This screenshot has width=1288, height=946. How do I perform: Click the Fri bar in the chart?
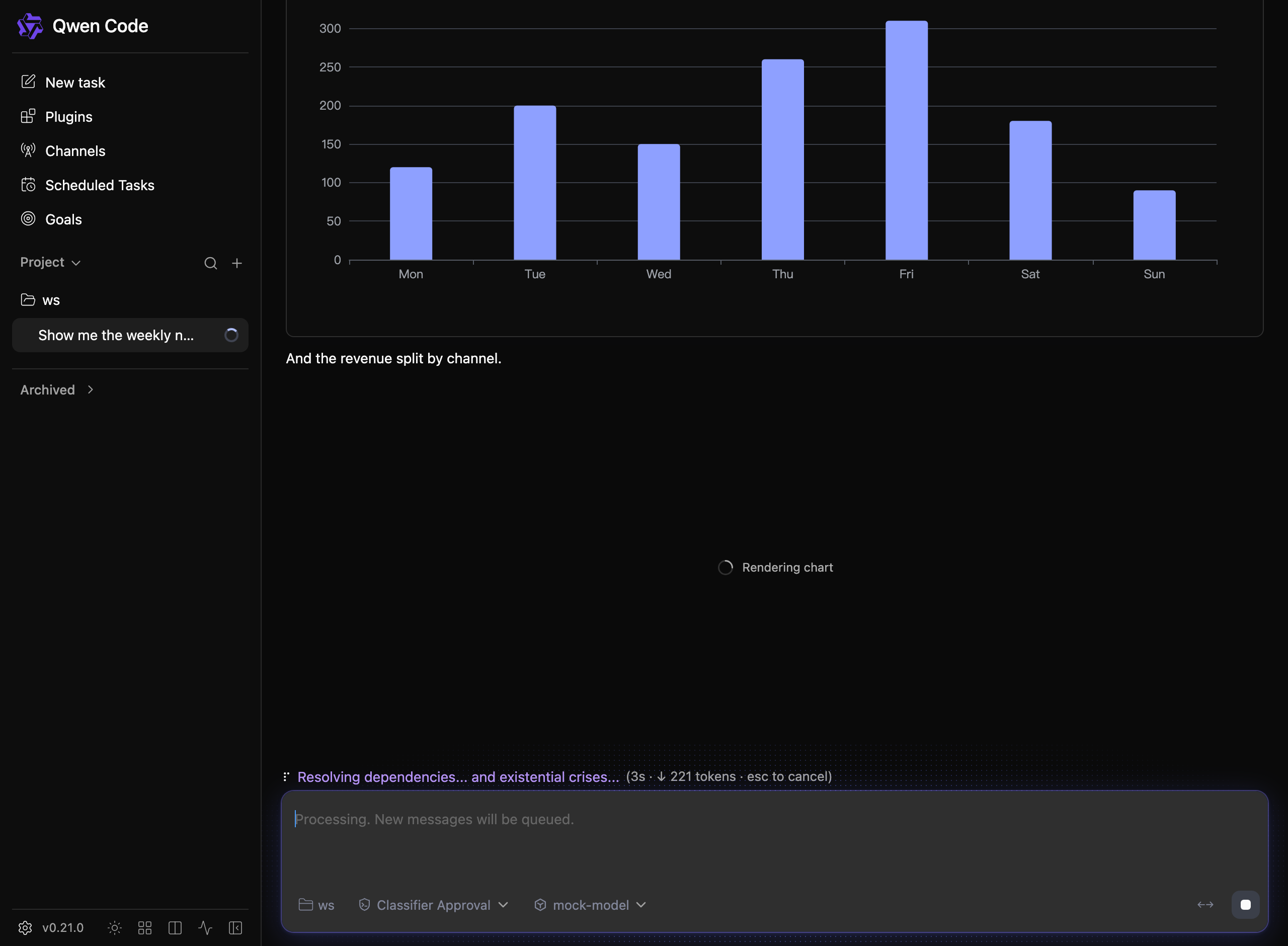[x=906, y=140]
